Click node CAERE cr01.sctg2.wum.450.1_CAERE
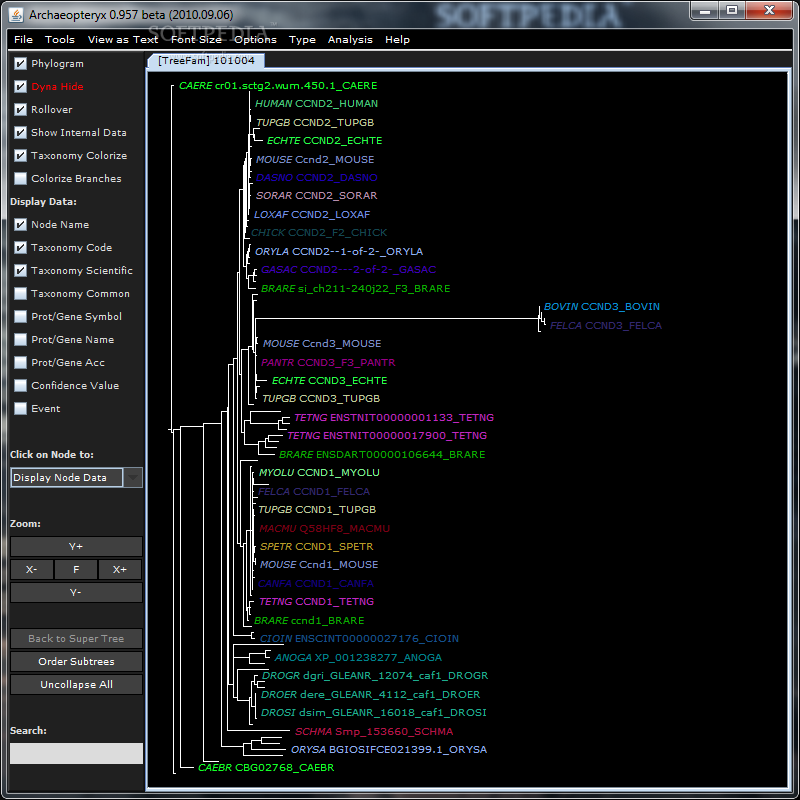Viewport: 800px width, 800px height. click(278, 86)
